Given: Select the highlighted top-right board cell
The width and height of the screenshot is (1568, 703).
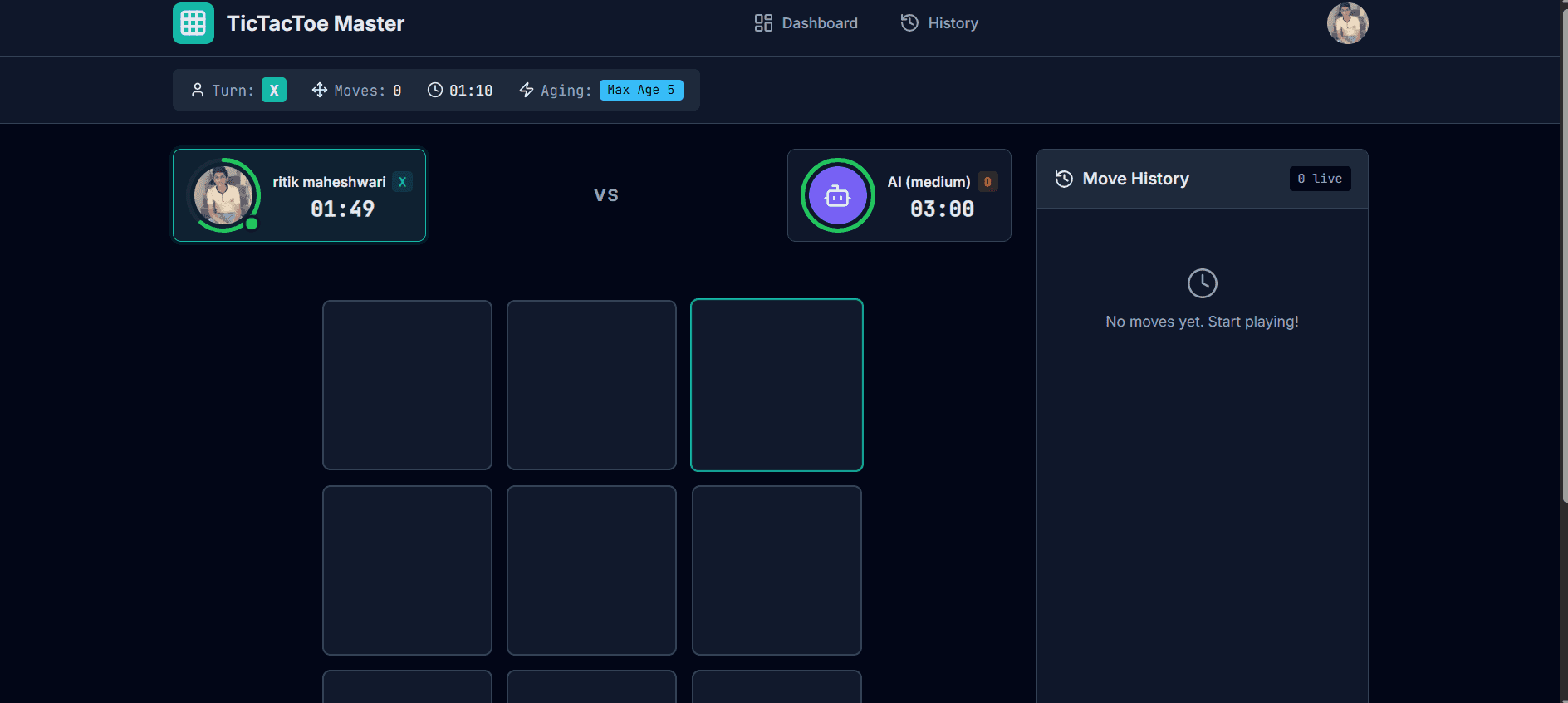Looking at the screenshot, I should pyautogui.click(x=777, y=385).
